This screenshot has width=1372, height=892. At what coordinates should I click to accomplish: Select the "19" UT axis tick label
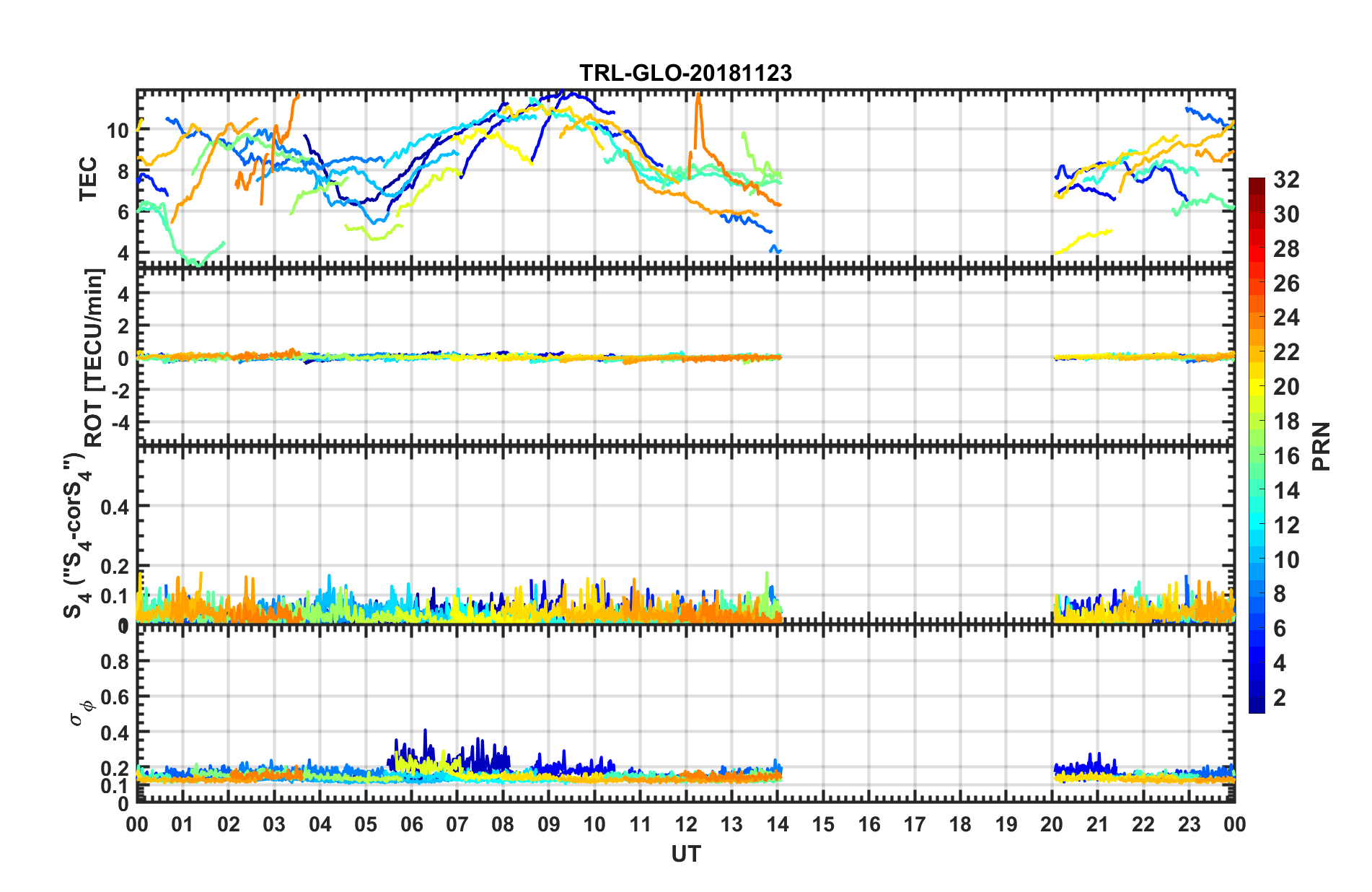[x=1006, y=824]
